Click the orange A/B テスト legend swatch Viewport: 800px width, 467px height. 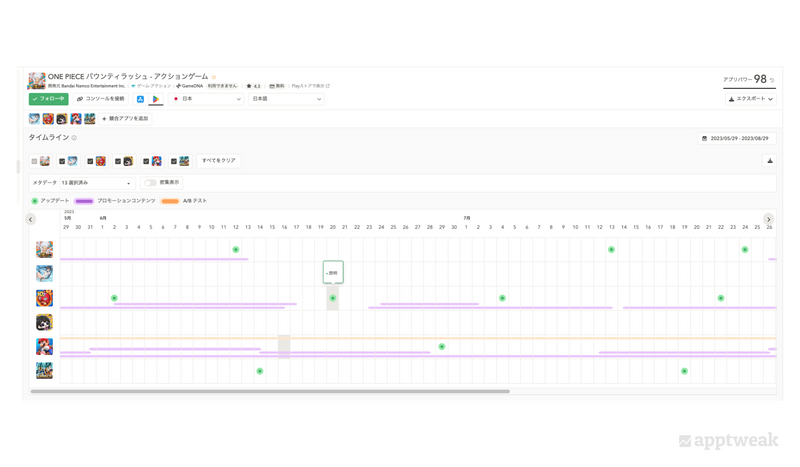click(x=170, y=201)
